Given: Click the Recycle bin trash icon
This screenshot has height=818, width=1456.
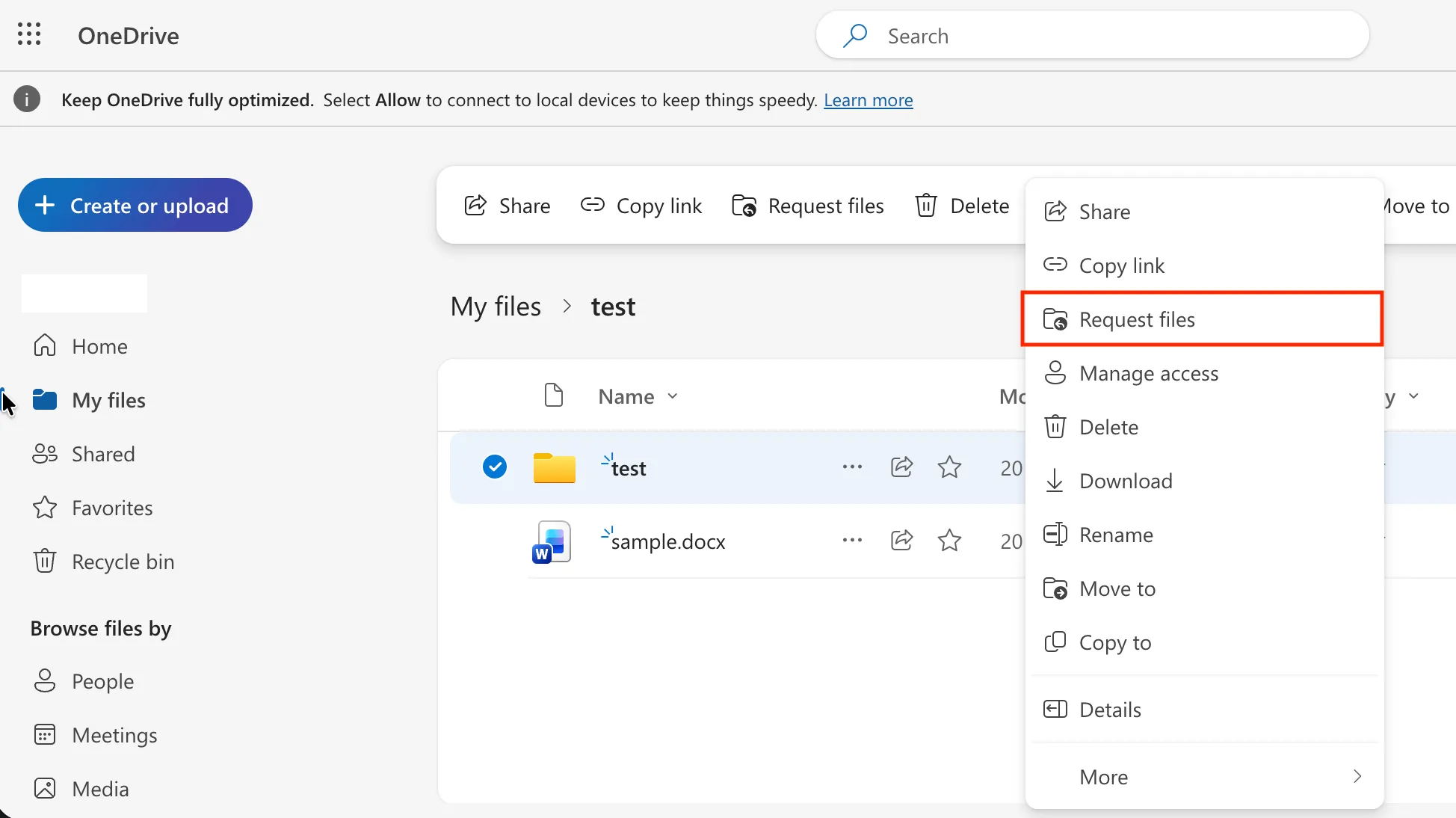Looking at the screenshot, I should [45, 561].
